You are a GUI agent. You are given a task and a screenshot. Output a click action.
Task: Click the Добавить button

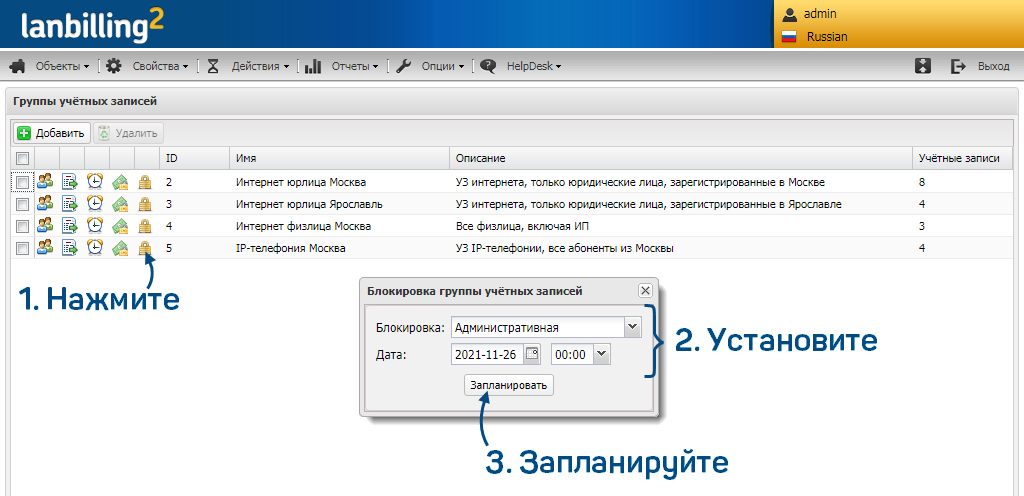pyautogui.click(x=52, y=133)
